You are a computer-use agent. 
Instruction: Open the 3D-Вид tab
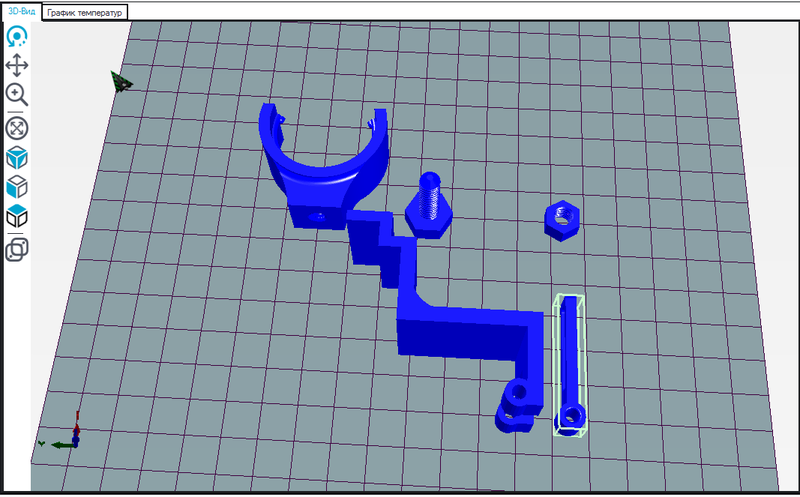(20, 10)
